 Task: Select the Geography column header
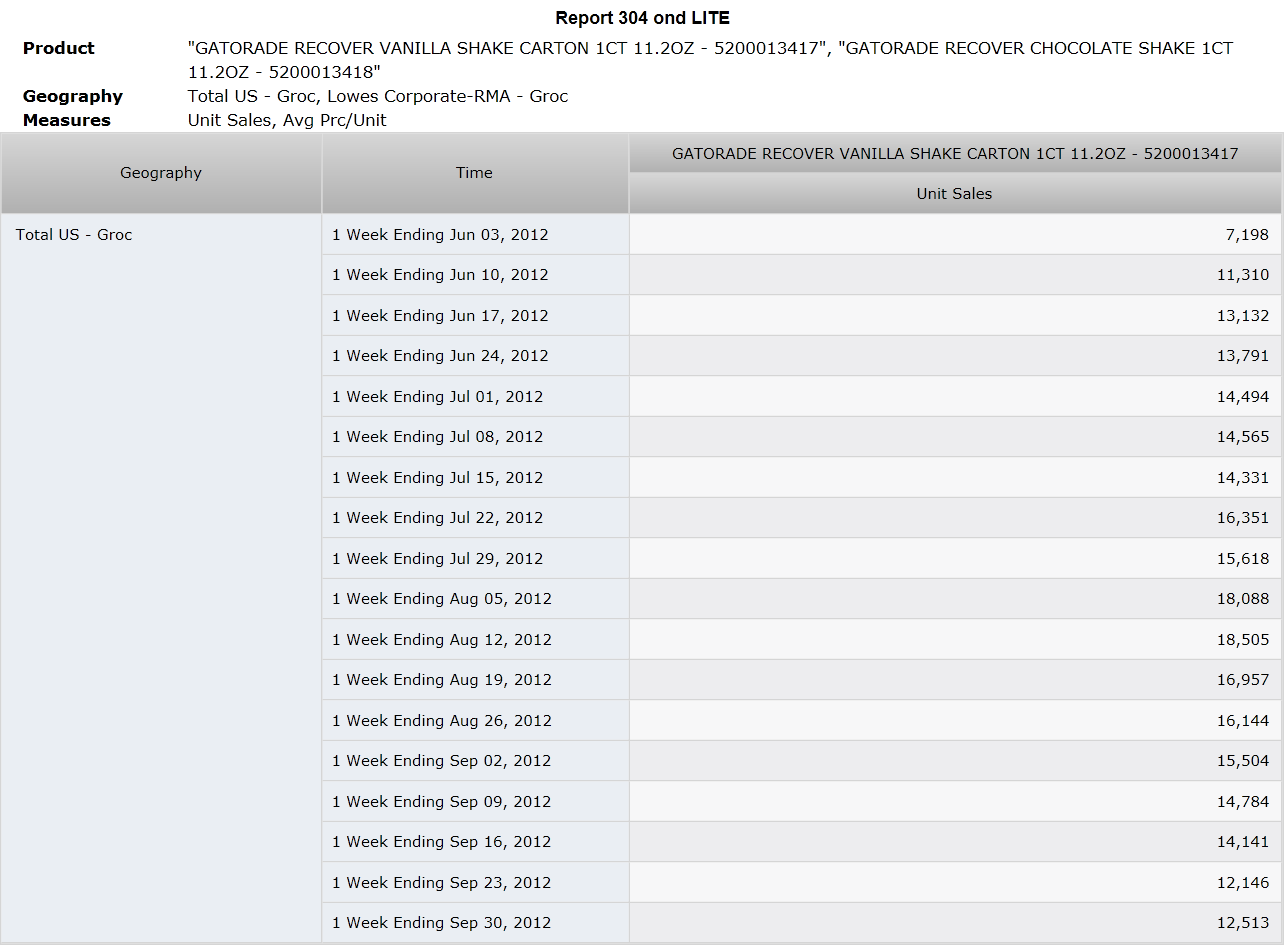point(161,173)
